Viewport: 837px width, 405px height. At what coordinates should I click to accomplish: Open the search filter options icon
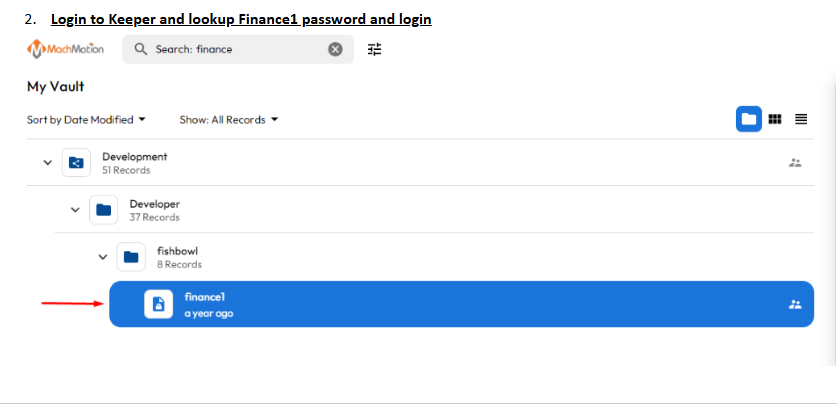pyautogui.click(x=375, y=49)
